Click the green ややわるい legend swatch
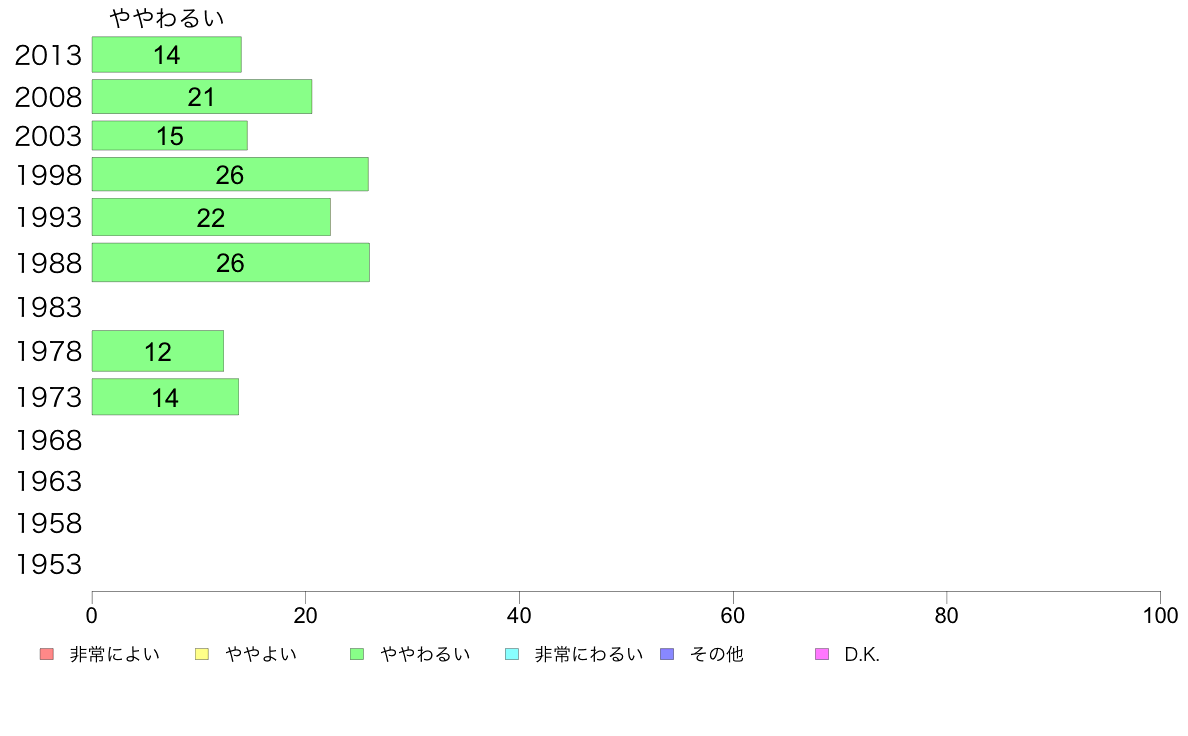 click(x=357, y=654)
